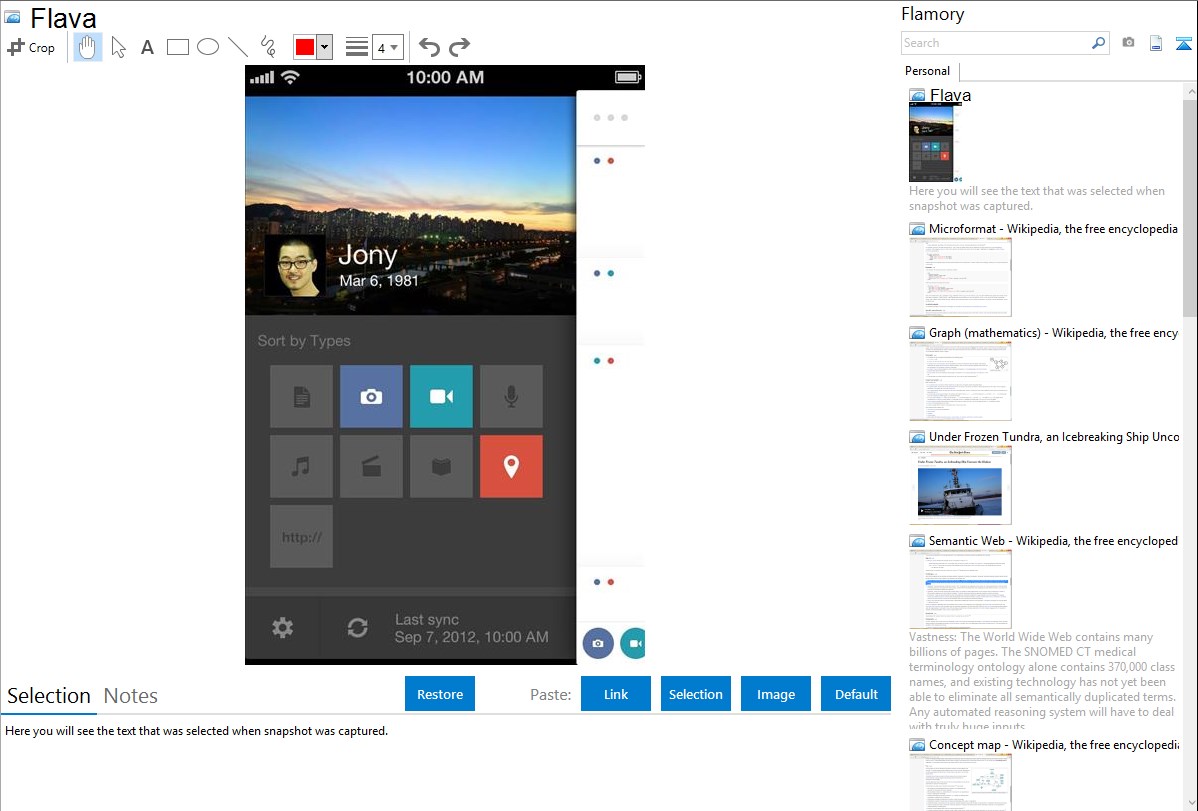The width and height of the screenshot is (1198, 811).
Task: Pick the rectangle shape tool
Action: pos(178,47)
